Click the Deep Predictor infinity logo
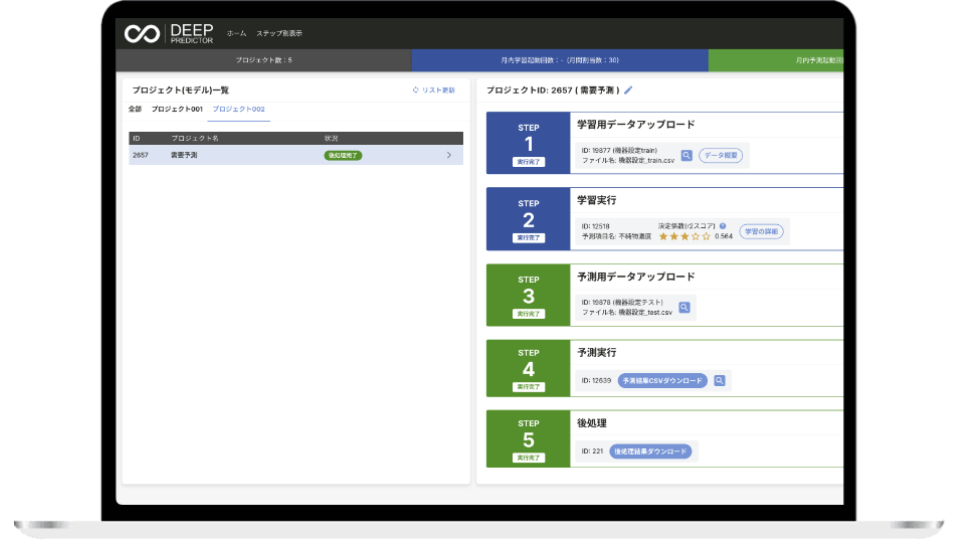This screenshot has width=960, height=540. click(x=141, y=33)
